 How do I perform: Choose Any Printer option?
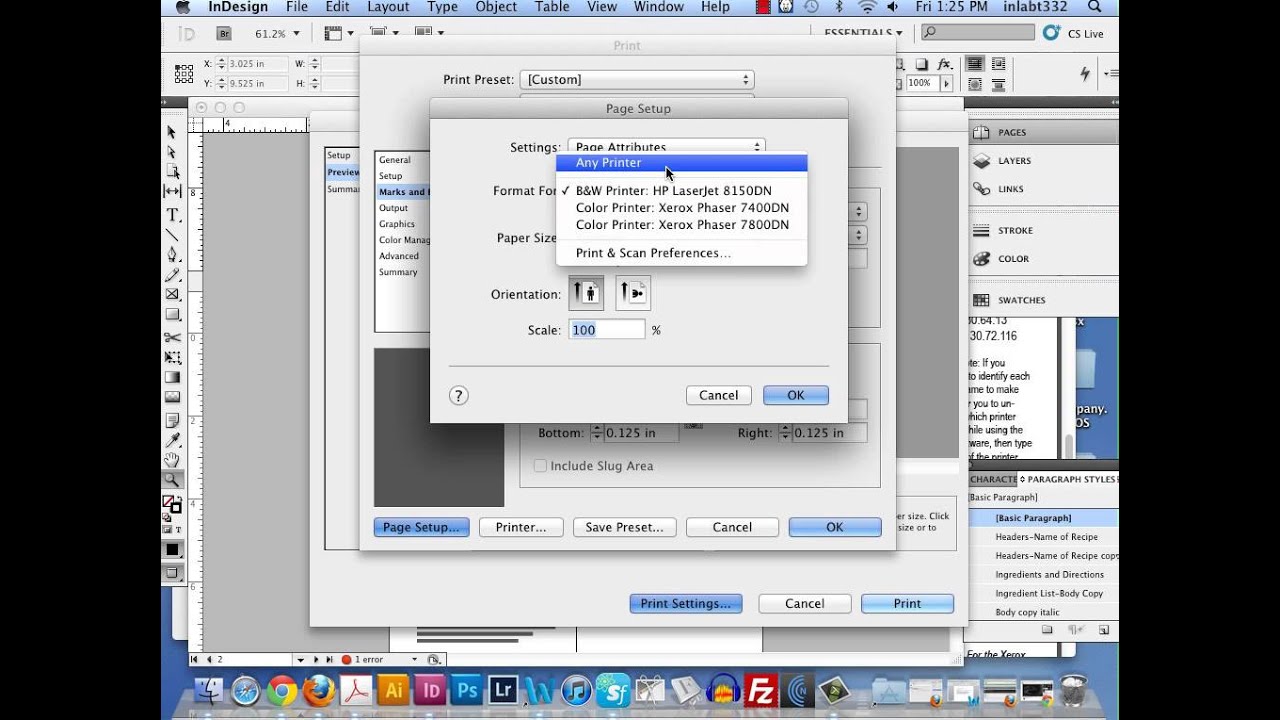tap(681, 162)
